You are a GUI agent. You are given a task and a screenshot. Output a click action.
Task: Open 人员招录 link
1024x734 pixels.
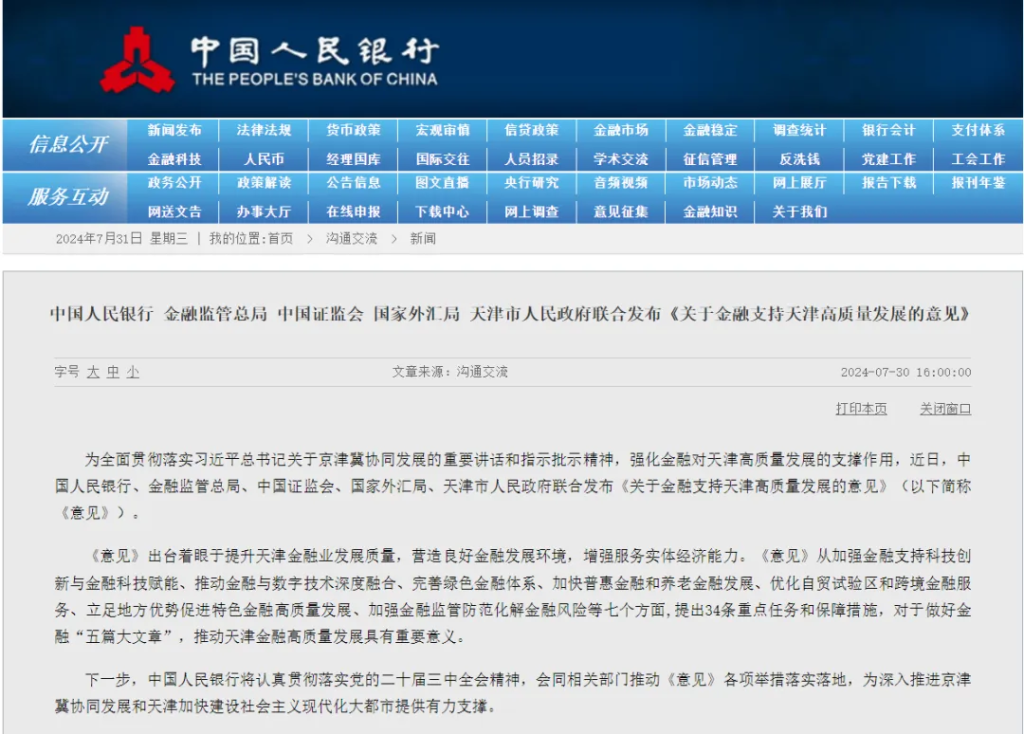coord(532,159)
